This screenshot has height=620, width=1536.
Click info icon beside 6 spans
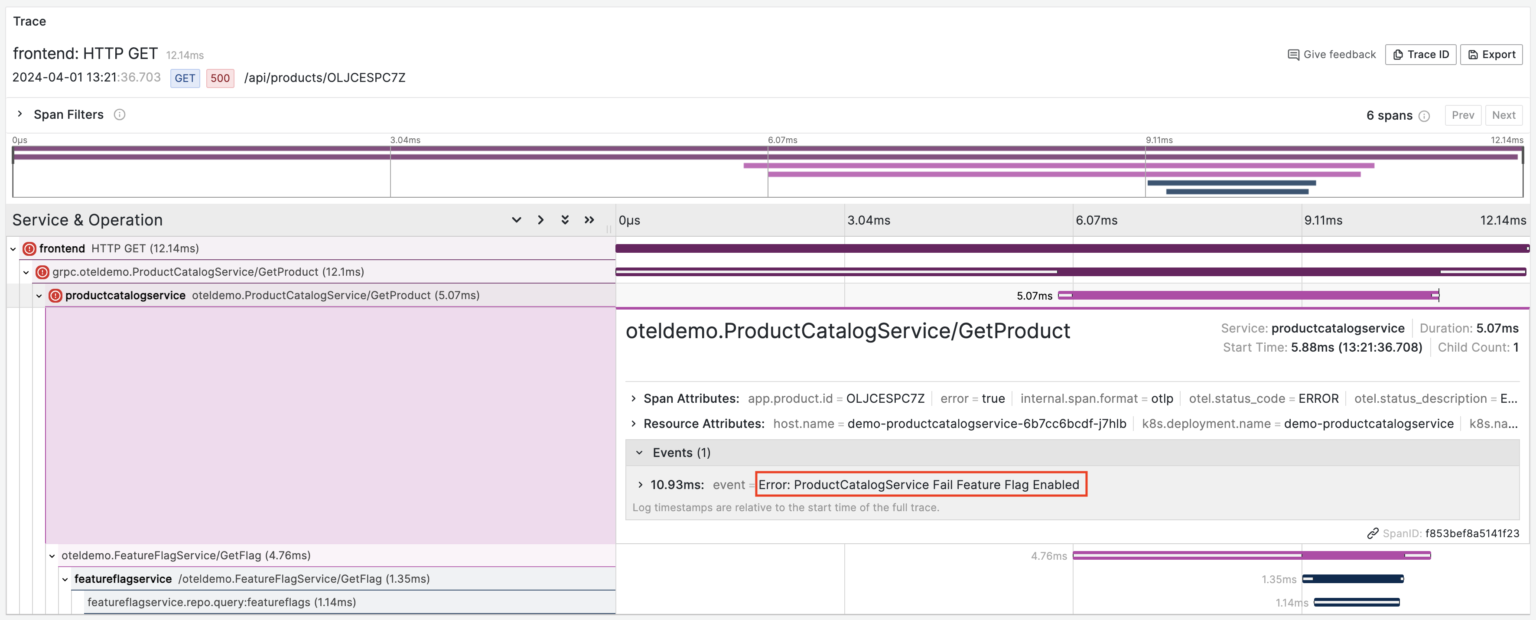tap(1424, 116)
